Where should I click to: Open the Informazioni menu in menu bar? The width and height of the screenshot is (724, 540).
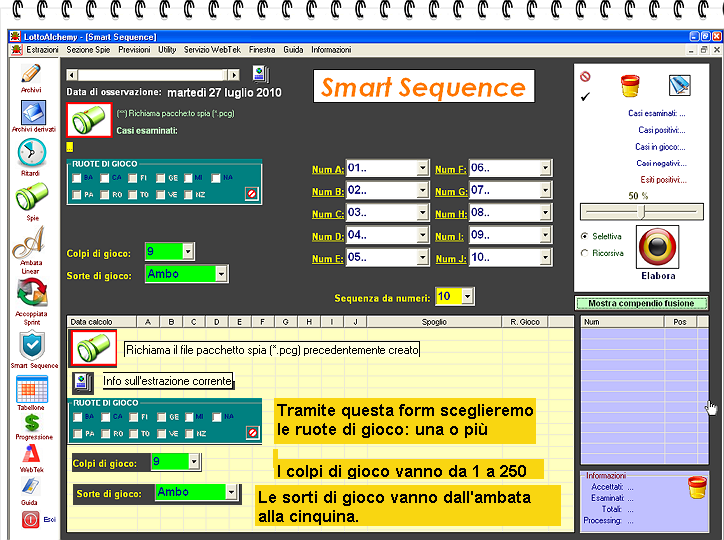click(x=331, y=49)
